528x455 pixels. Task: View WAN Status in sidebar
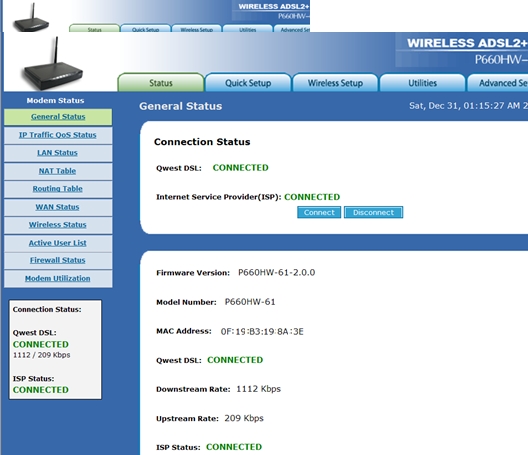[x=58, y=207]
